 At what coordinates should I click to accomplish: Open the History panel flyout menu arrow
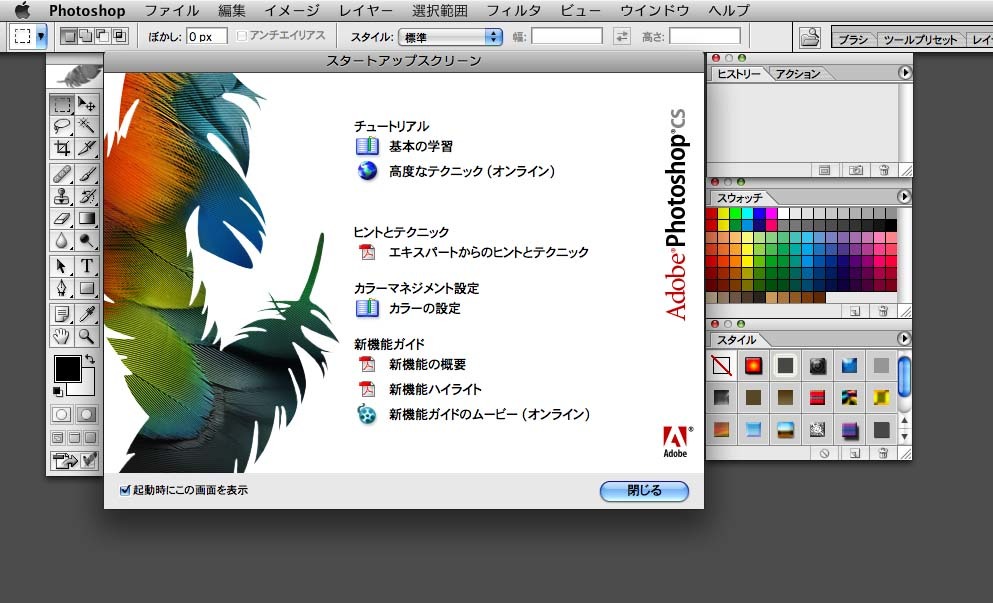(x=904, y=73)
